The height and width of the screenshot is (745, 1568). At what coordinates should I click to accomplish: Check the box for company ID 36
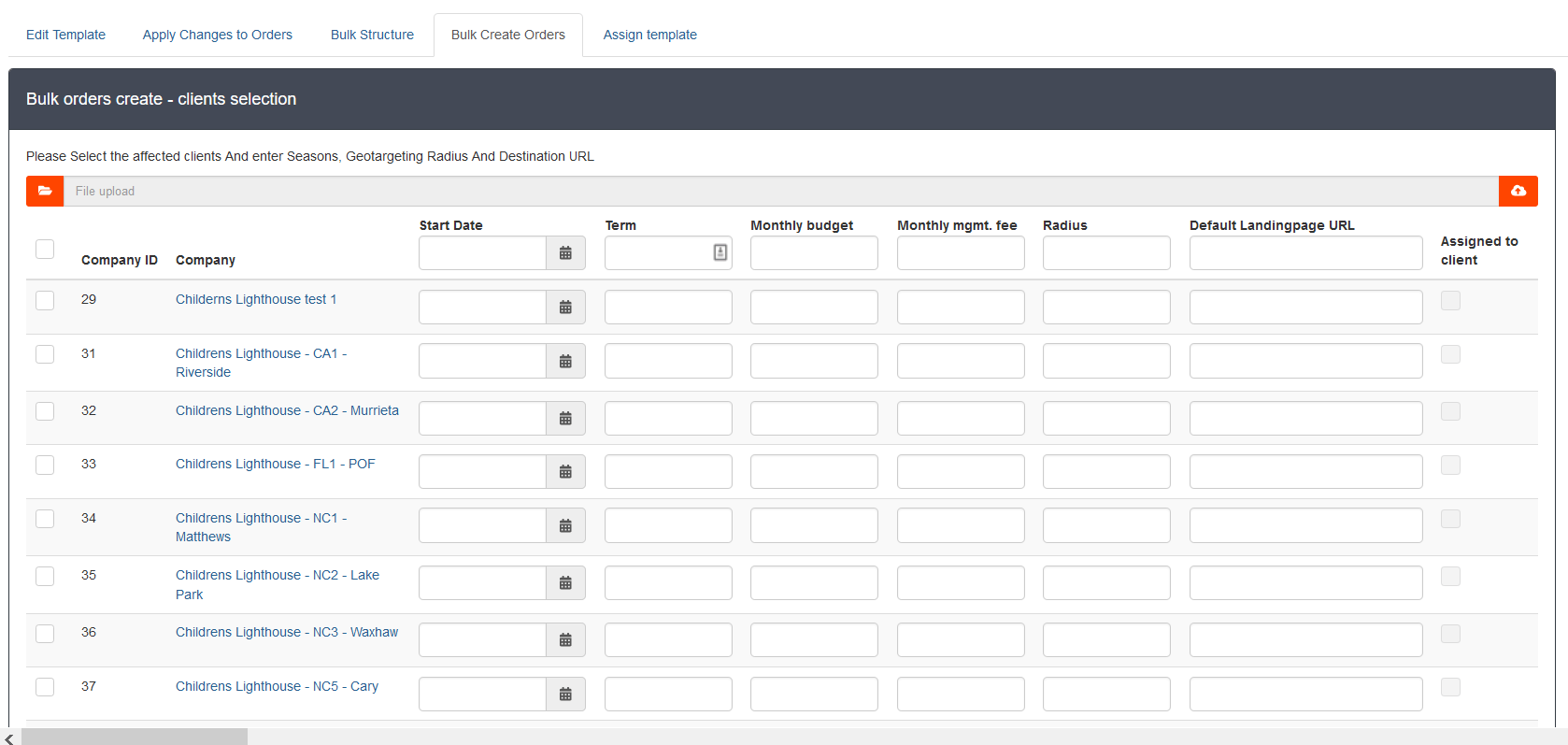[45, 633]
